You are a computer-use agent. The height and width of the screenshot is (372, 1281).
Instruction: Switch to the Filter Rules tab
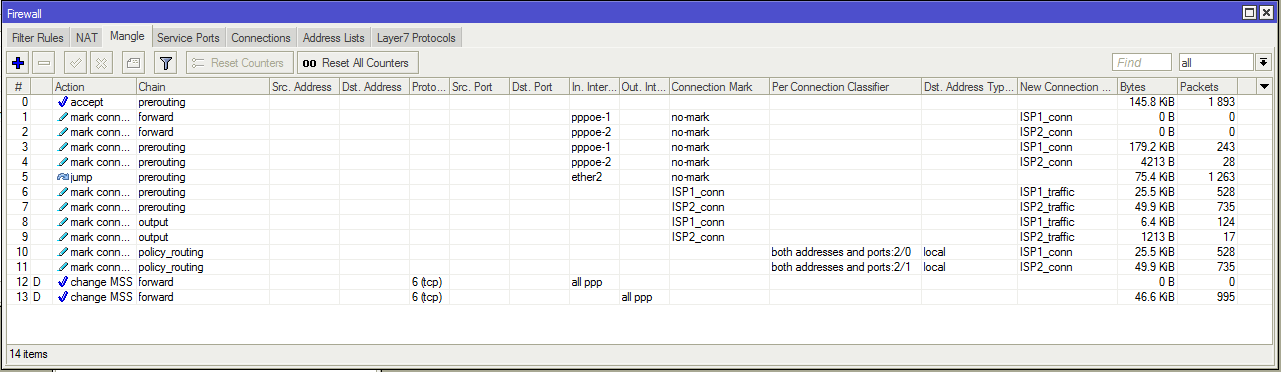pos(38,38)
